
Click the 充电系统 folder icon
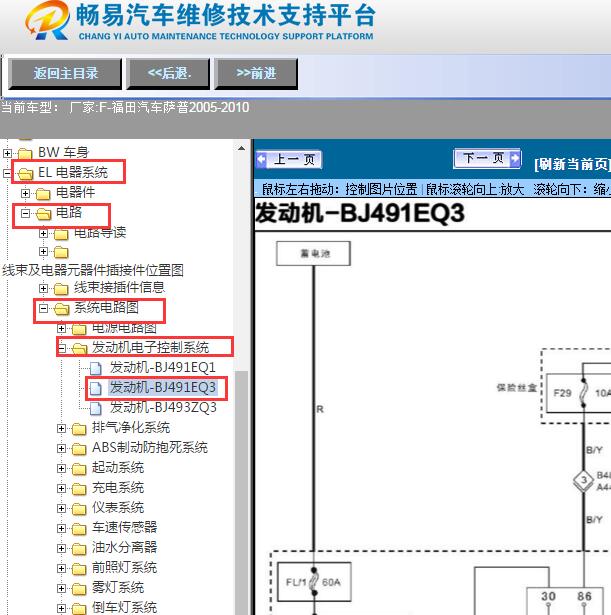79,489
